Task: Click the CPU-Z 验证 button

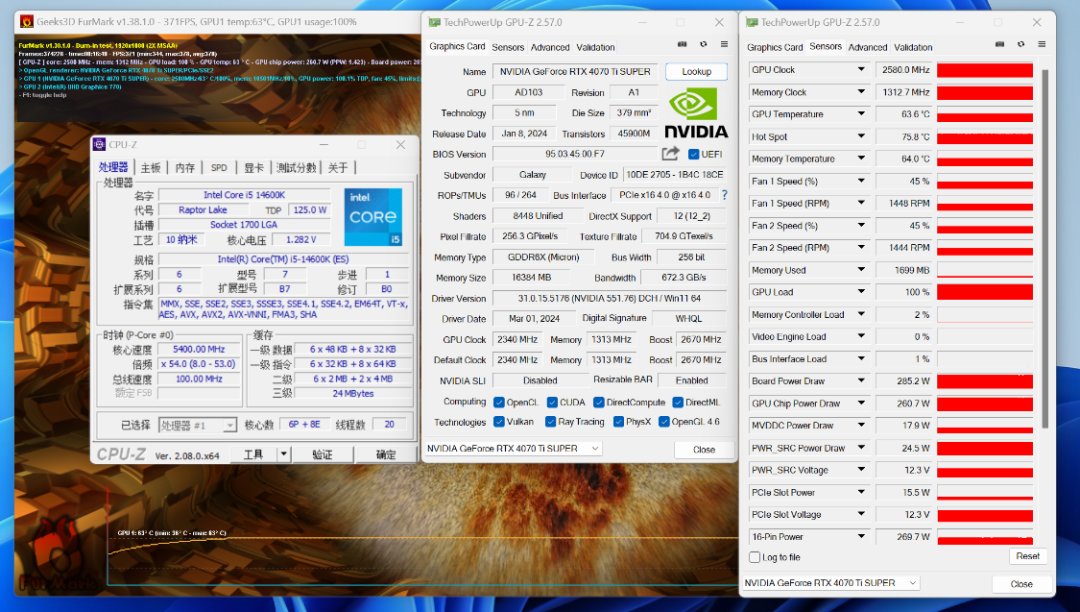Action: [x=322, y=454]
